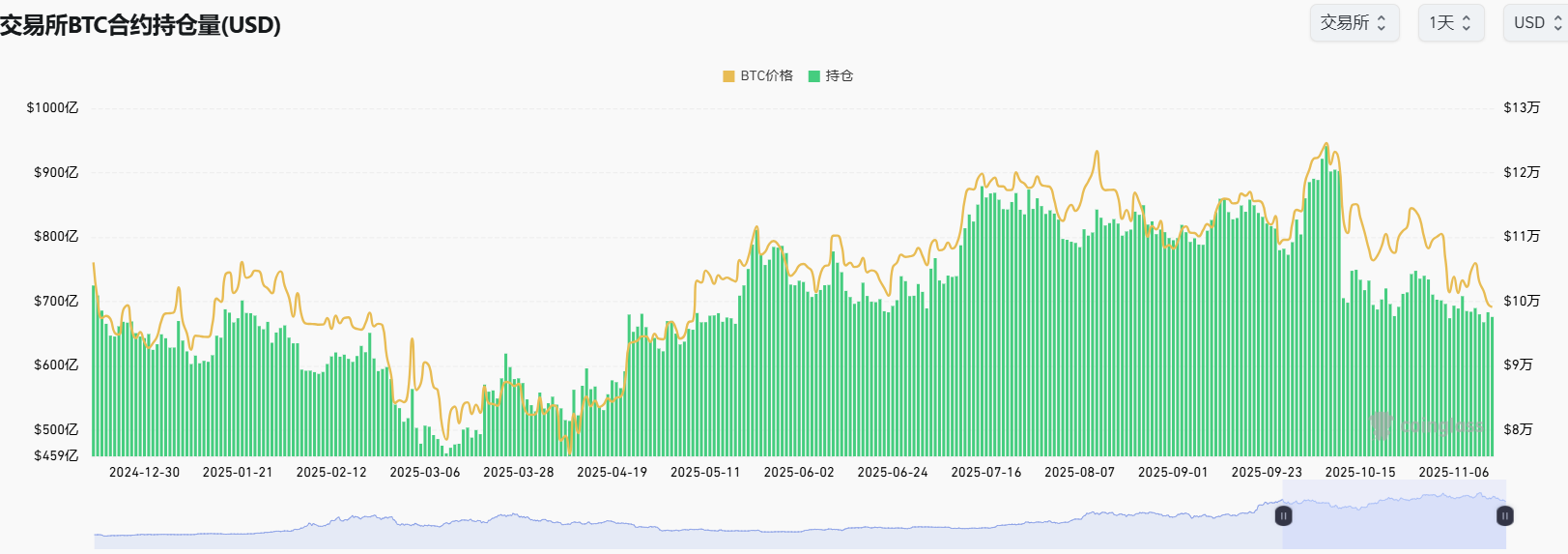Click the 2025-03-06 date label on x-axis
1568x554 pixels.
point(424,472)
